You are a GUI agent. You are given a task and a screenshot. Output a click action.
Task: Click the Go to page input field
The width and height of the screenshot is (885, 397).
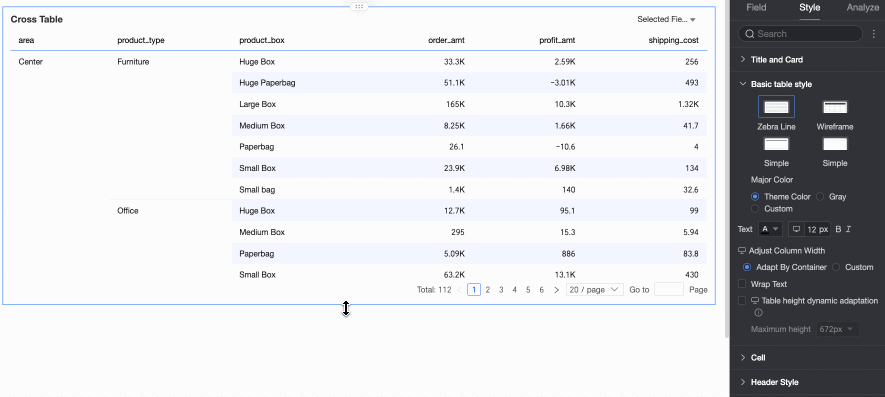coord(669,290)
